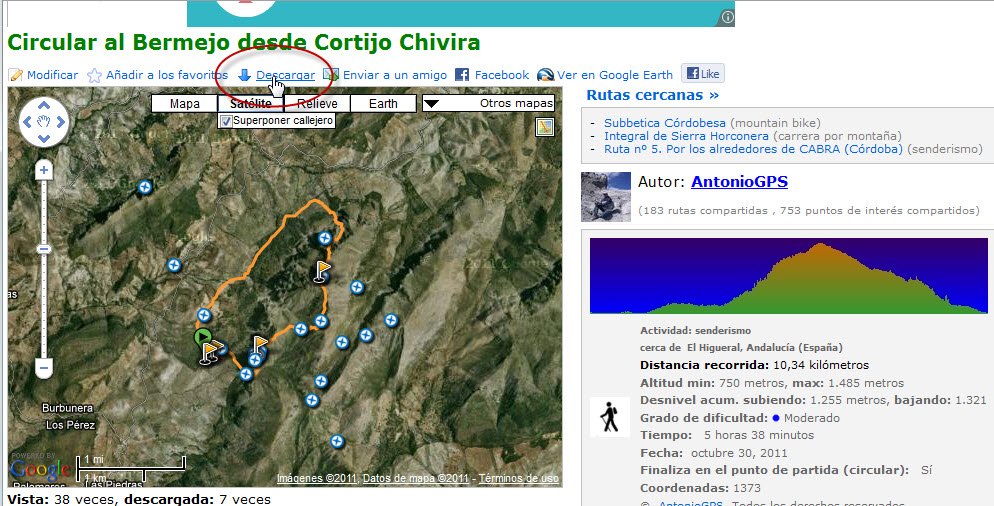Click the Los Pérez place label

pyautogui.click(x=70, y=425)
